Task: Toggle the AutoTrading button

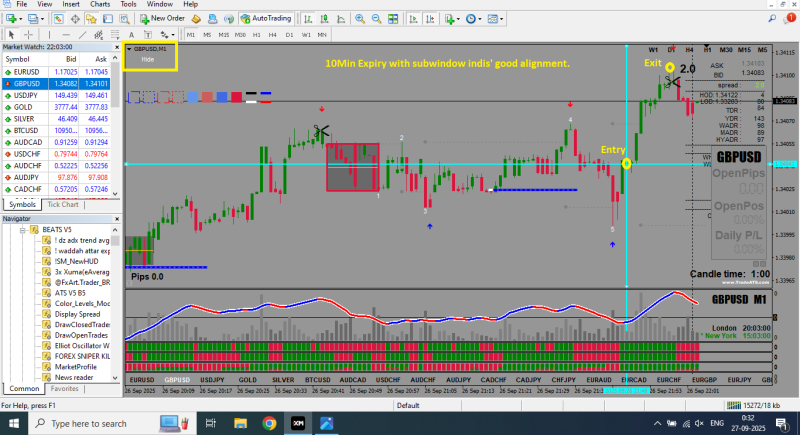Action: tap(266, 19)
